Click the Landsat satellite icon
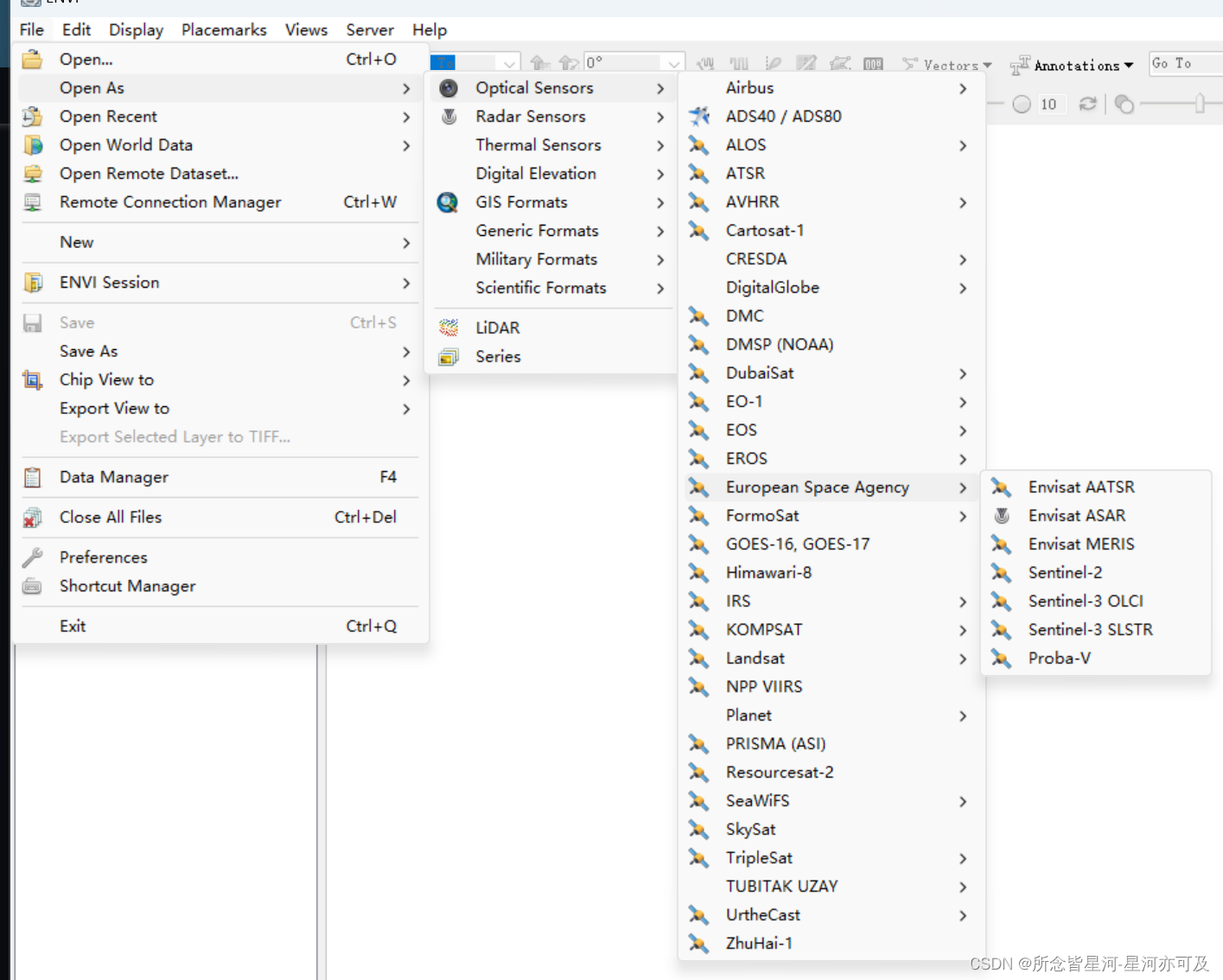Screen dimensions: 1223x980 [x=698, y=659]
